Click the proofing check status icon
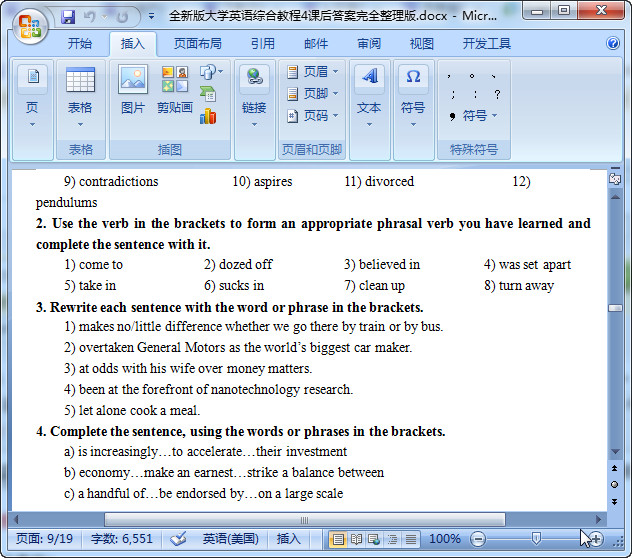 click(x=178, y=539)
